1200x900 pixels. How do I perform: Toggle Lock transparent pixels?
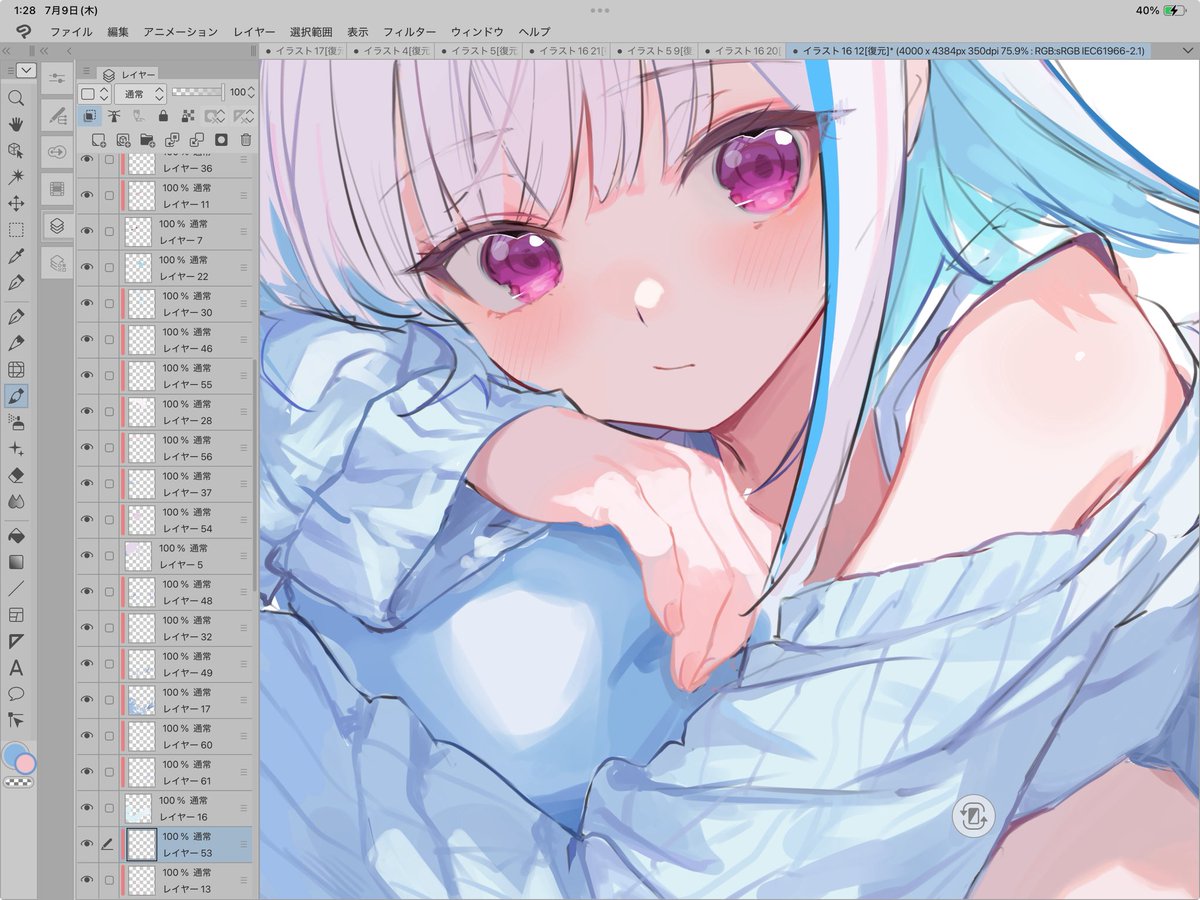(186, 116)
